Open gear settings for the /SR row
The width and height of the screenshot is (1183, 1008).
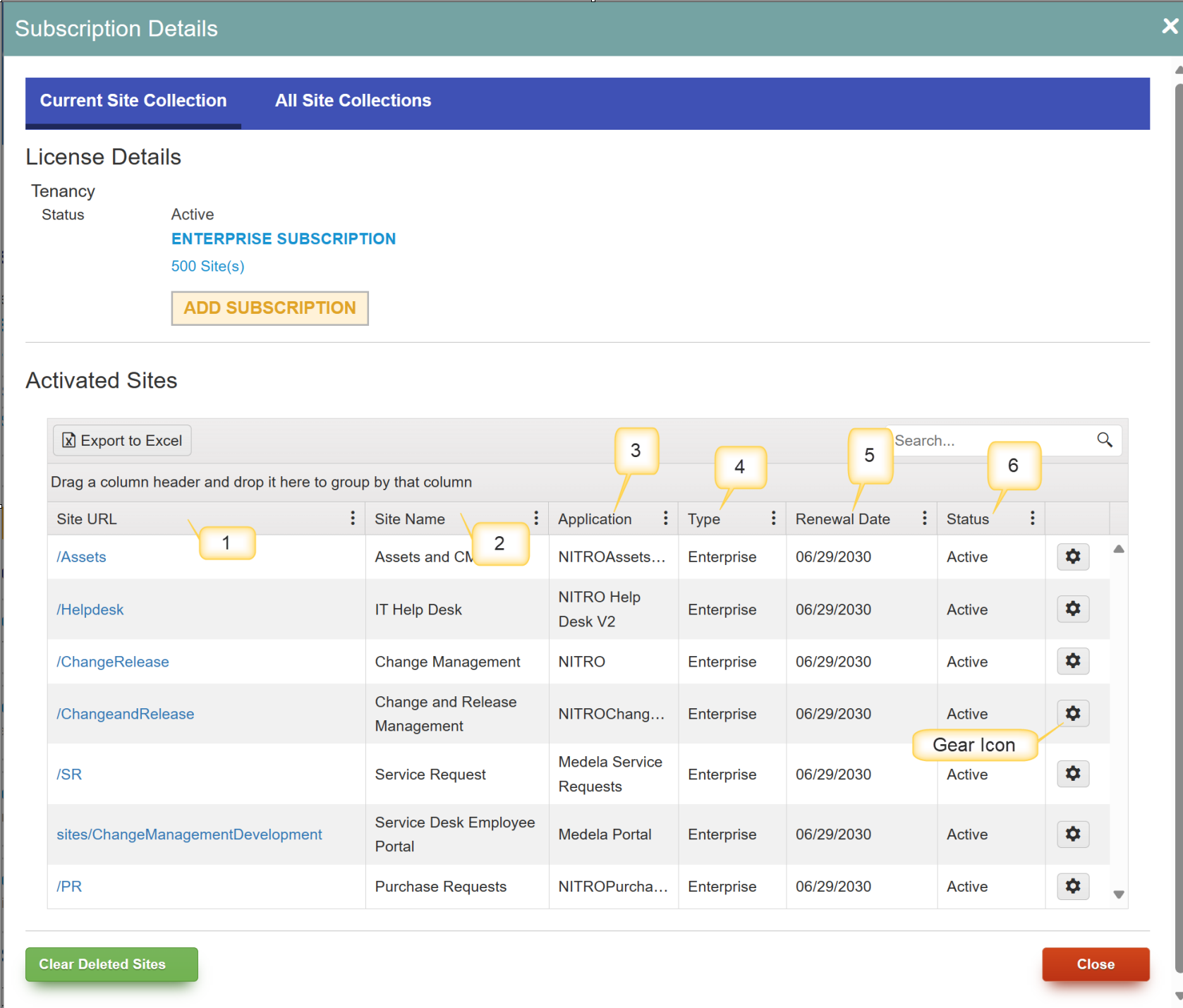click(x=1073, y=774)
